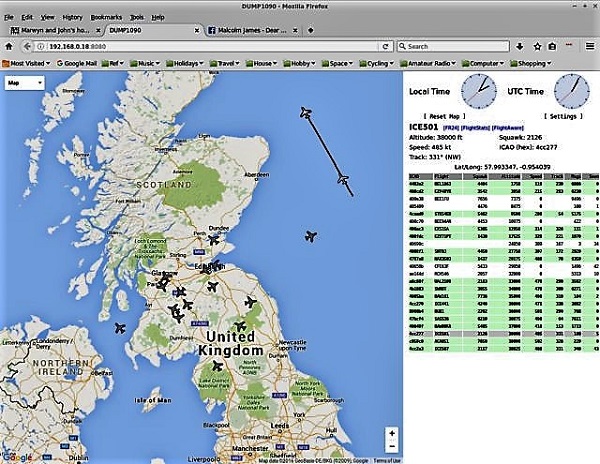Screen dimensions: 600x464
Task: Sort the table by Flight column
Action: pos(447,176)
